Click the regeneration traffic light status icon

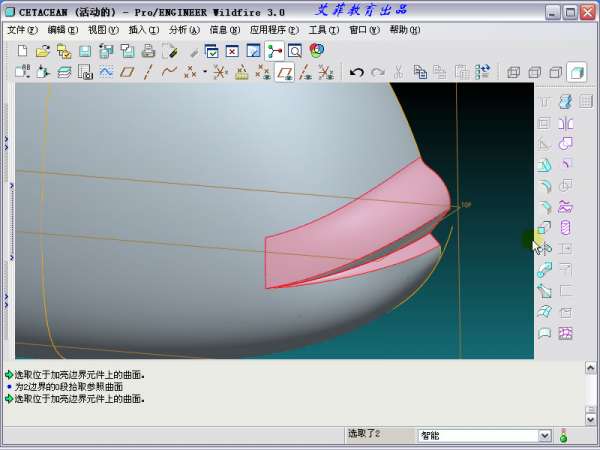point(563,435)
